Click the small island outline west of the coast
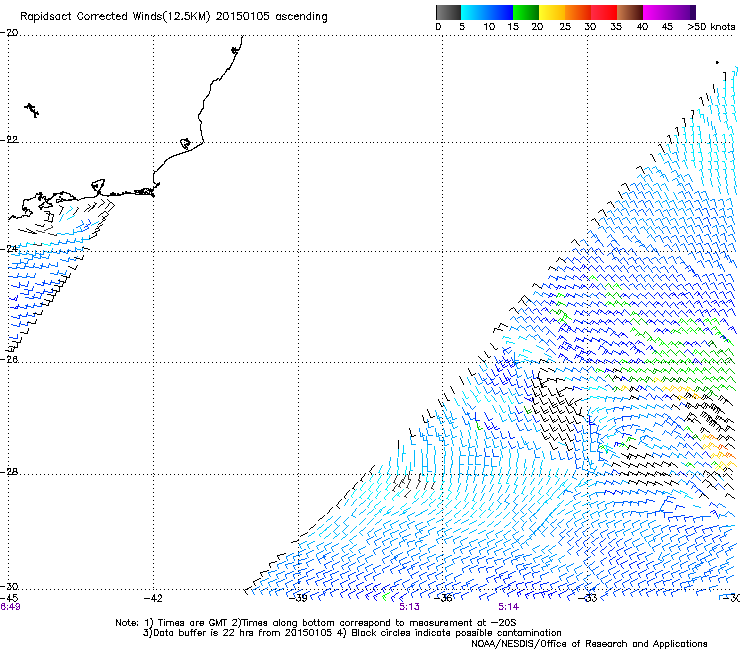The image size is (740, 650). pos(32,110)
